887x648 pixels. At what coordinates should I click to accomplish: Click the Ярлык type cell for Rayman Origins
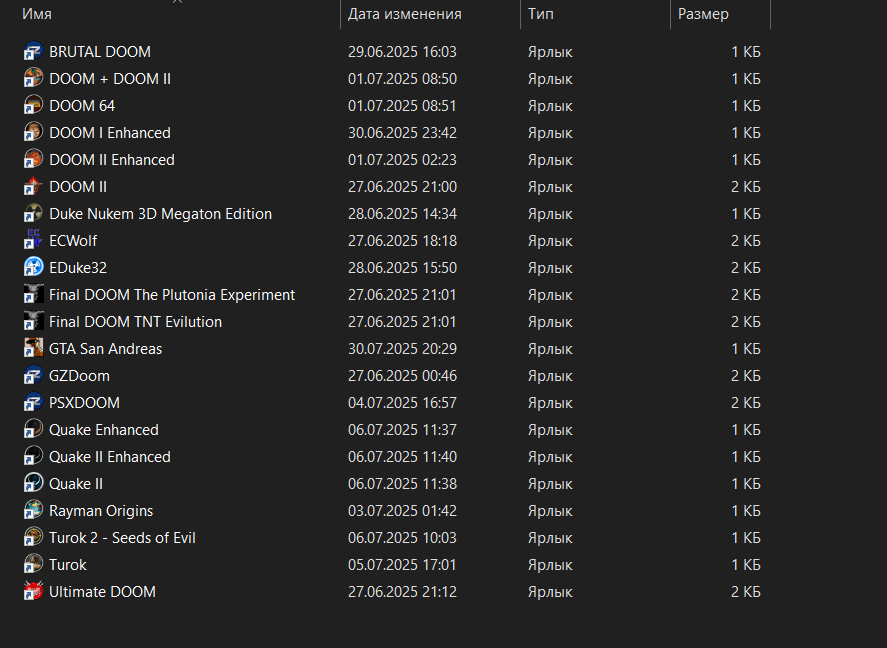[550, 511]
